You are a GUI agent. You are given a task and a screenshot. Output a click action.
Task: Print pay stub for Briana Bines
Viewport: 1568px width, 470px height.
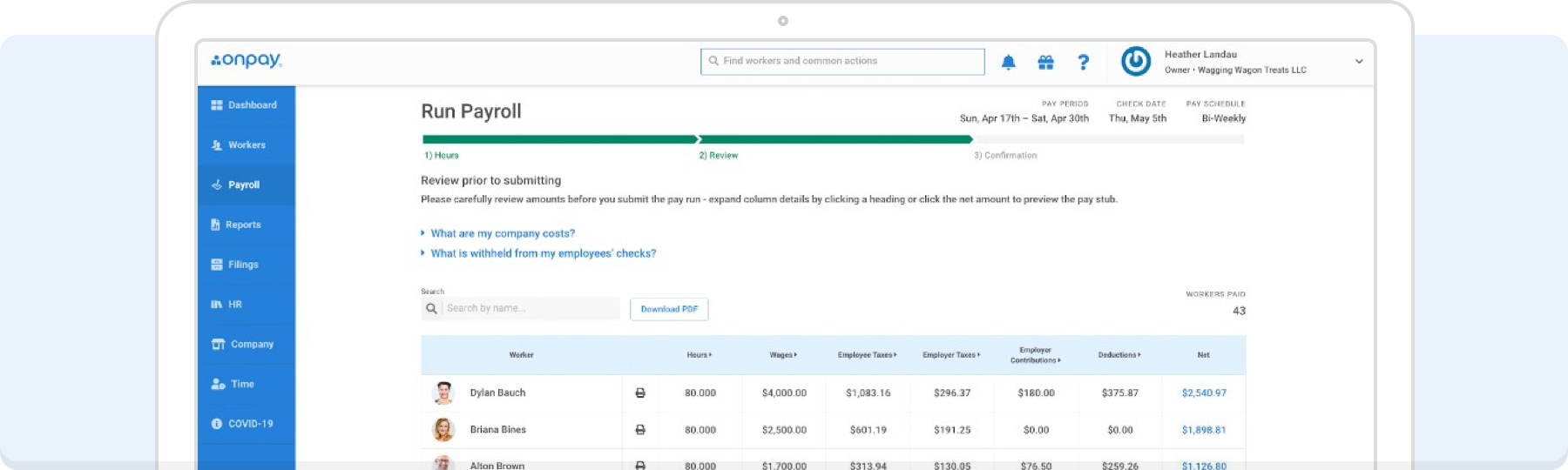pos(640,430)
